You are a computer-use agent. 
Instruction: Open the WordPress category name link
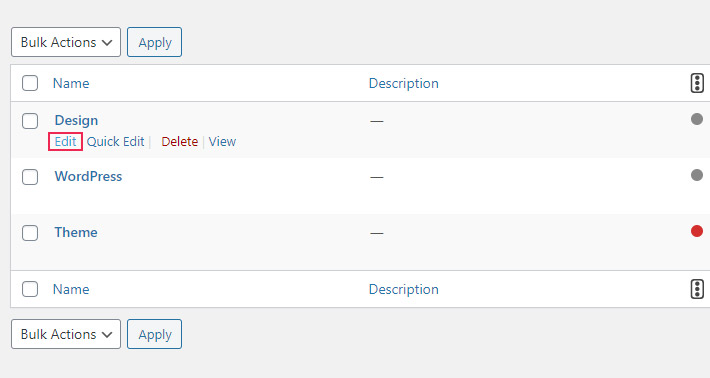(88, 176)
